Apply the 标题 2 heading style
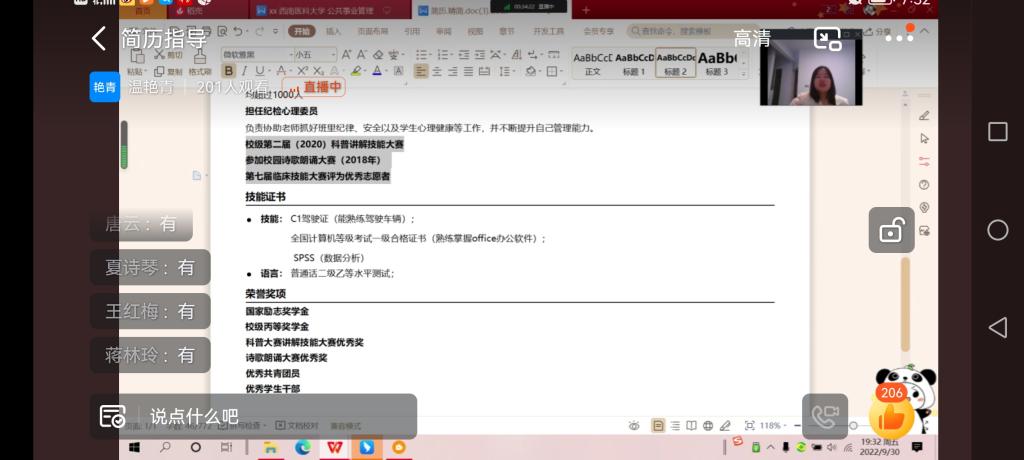Image resolution: width=1024 pixels, height=460 pixels. click(x=676, y=64)
